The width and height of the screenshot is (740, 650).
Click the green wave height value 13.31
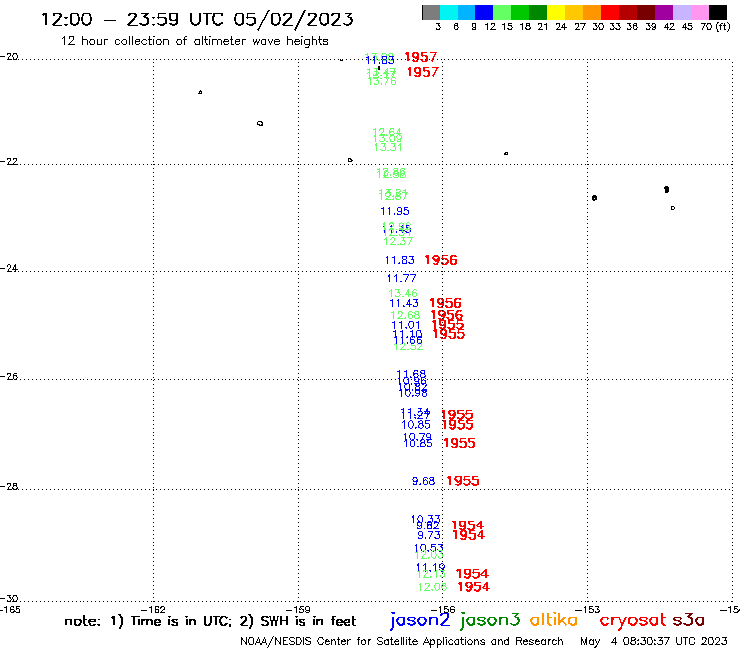click(388, 147)
